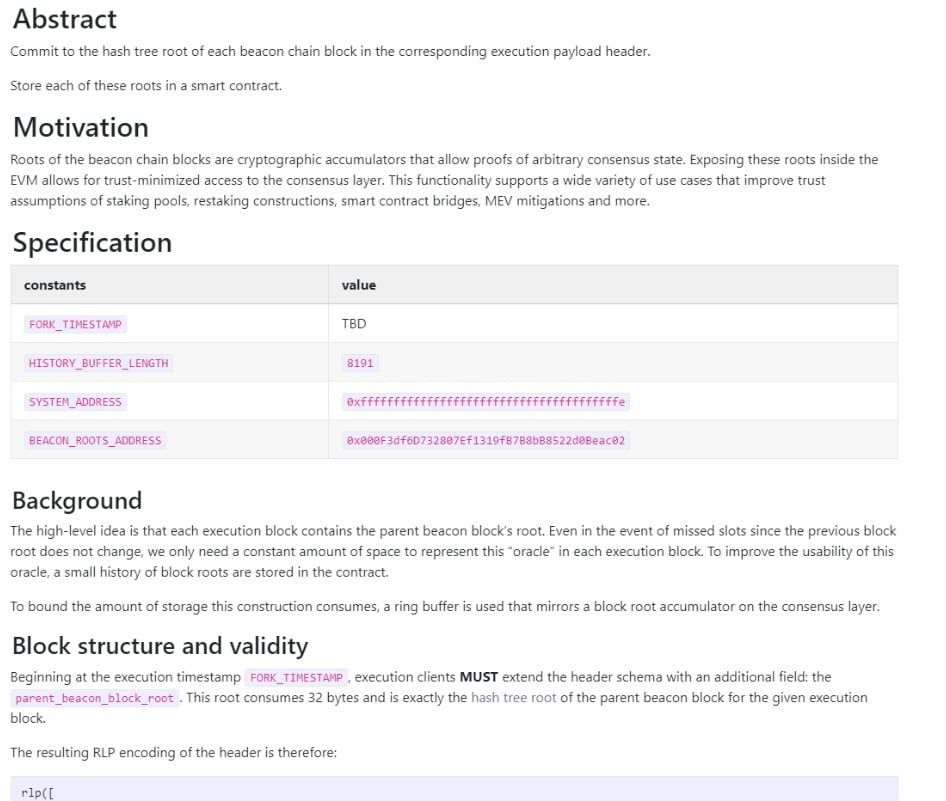This screenshot has height=801, width=946.
Task: Click HISTORY_BUFFER_LENGTH constant in table
Action: coord(98,363)
